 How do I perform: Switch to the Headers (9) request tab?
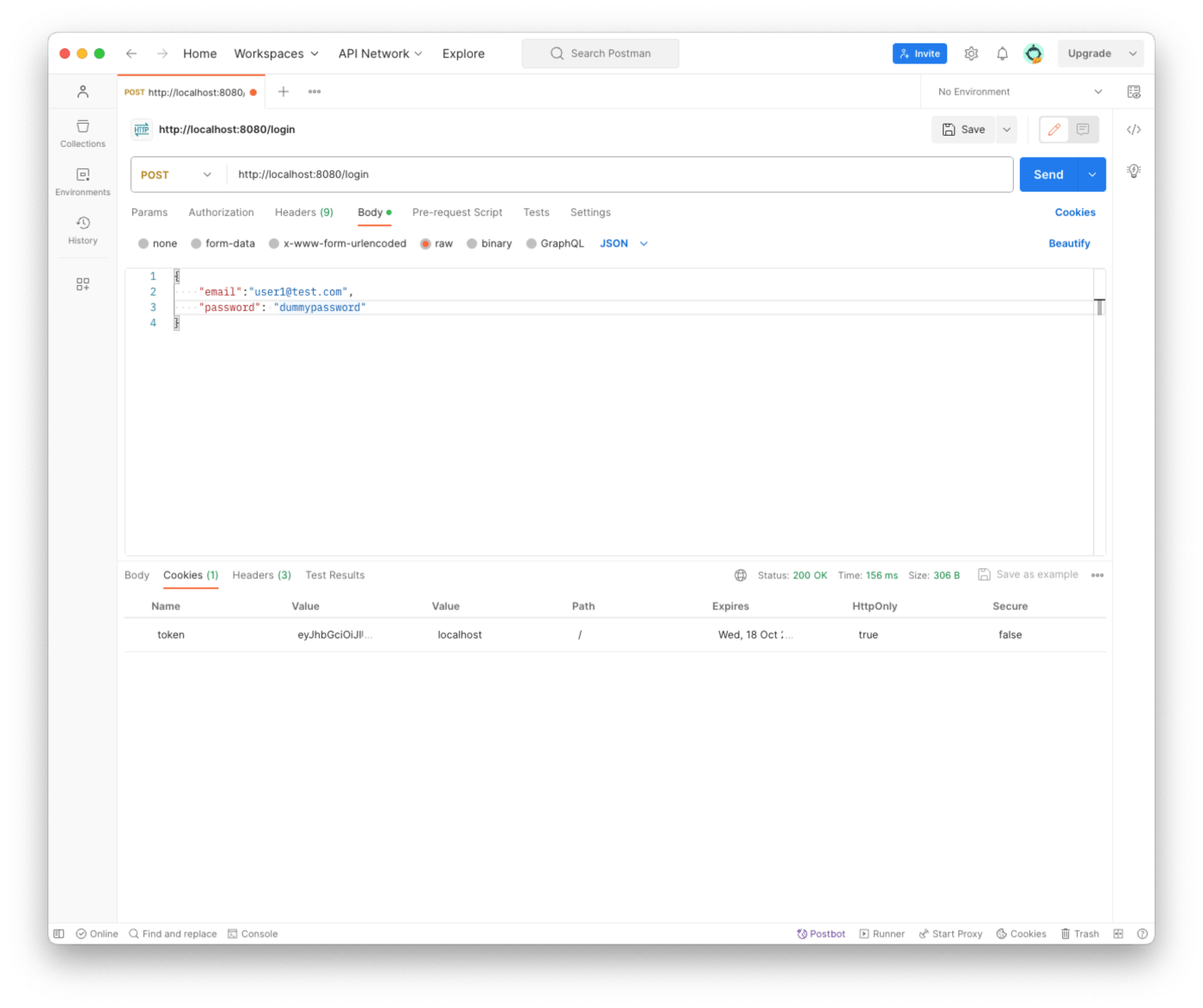pos(303,212)
